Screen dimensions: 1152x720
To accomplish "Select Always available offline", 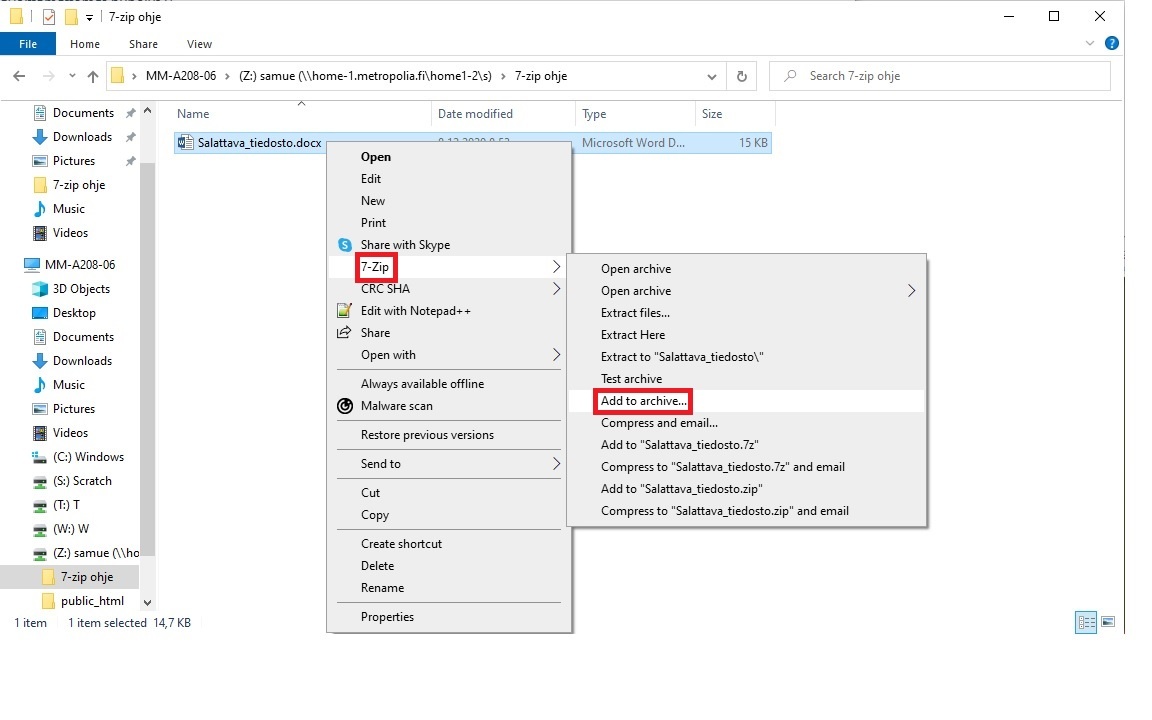I will click(x=422, y=384).
